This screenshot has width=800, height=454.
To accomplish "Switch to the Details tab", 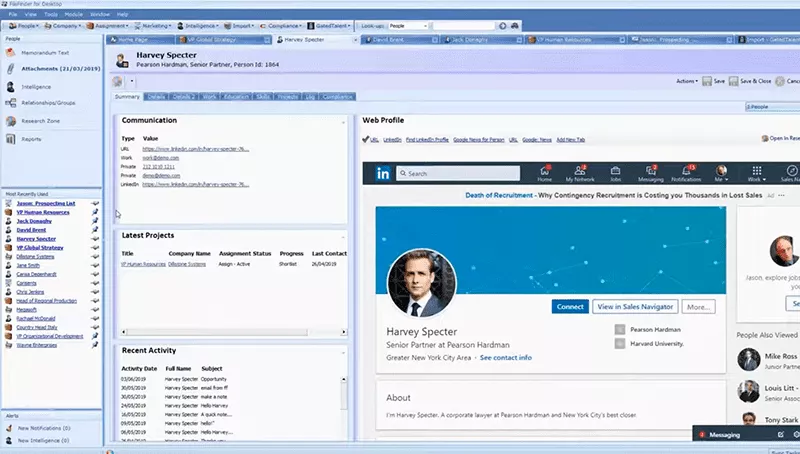I will 156,96.
